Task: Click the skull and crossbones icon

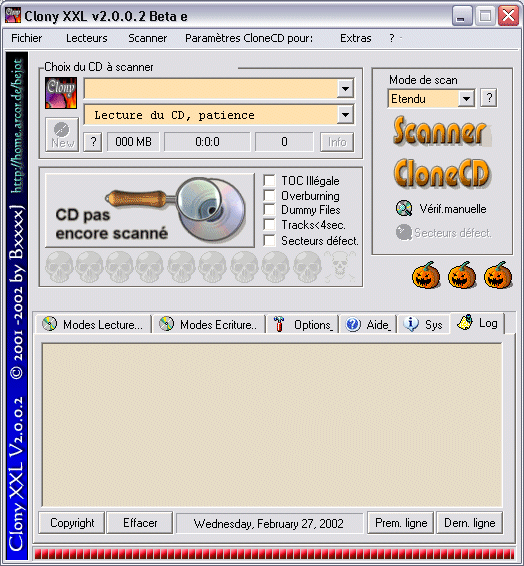Action: click(340, 267)
